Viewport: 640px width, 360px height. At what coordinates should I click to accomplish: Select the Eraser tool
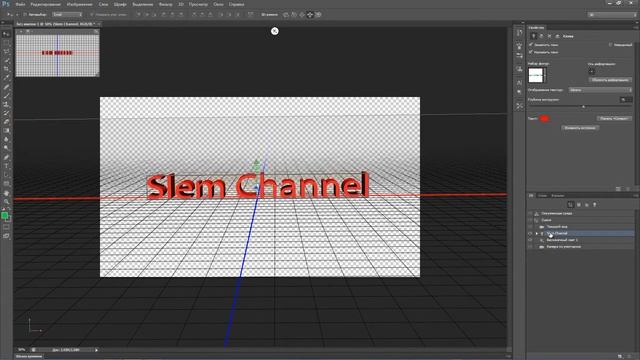click(6, 122)
